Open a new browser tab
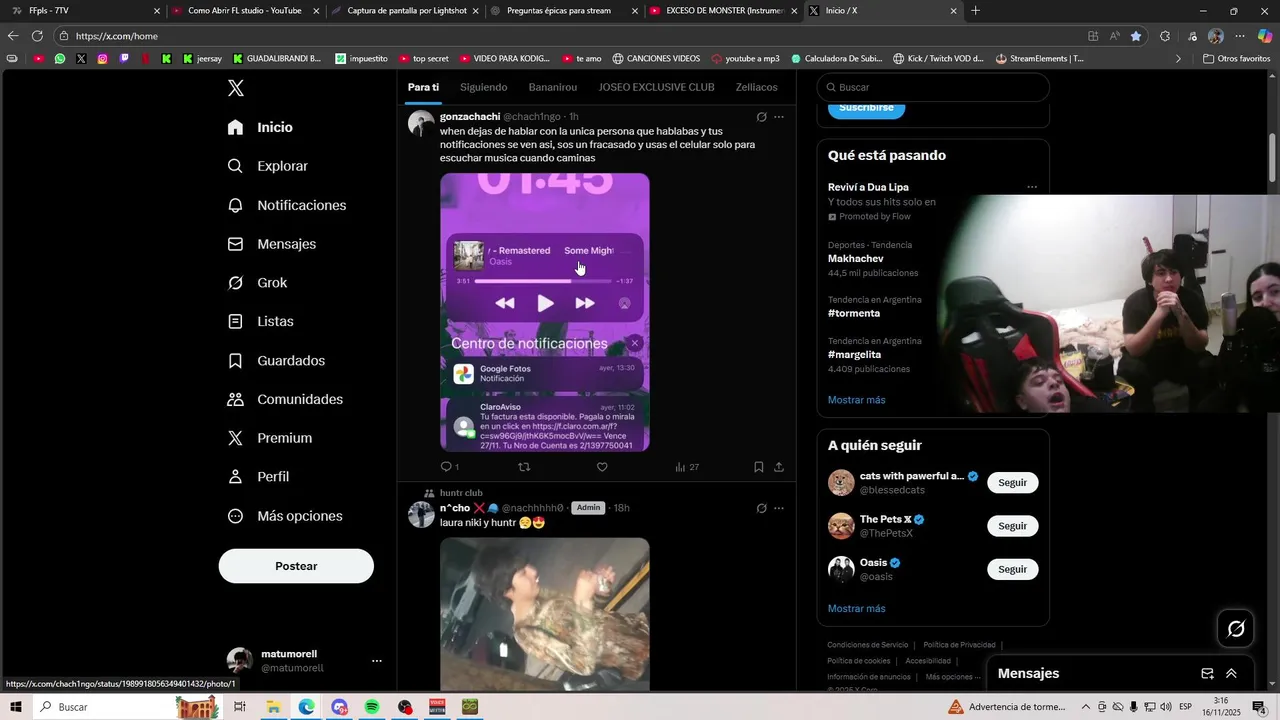This screenshot has height=720, width=1280. [x=975, y=11]
